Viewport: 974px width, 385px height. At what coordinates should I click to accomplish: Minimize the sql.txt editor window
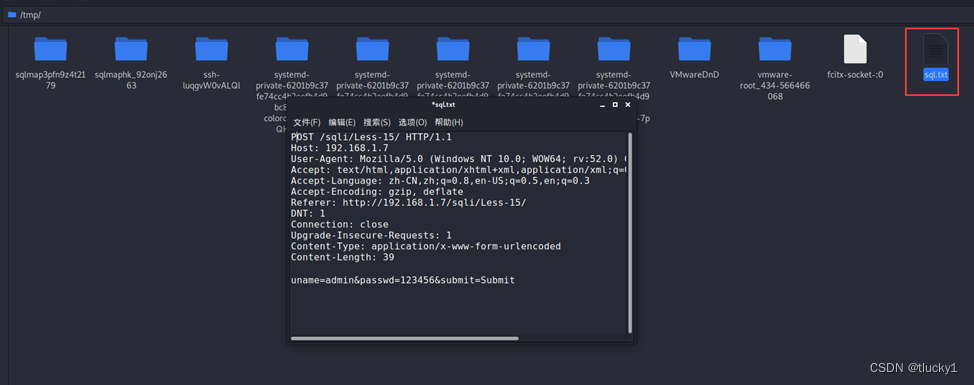click(x=603, y=106)
